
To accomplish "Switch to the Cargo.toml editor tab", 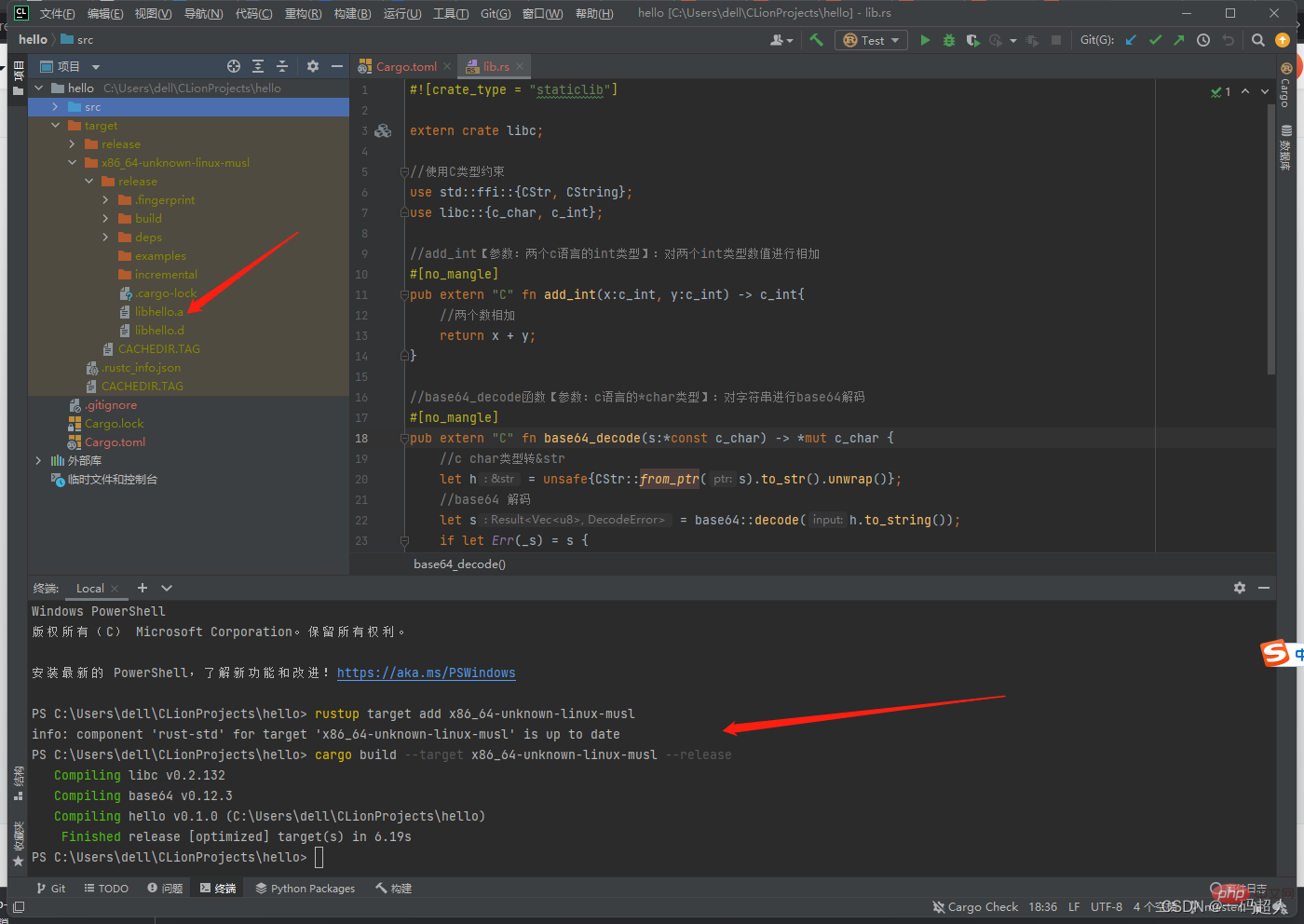I will 405,66.
